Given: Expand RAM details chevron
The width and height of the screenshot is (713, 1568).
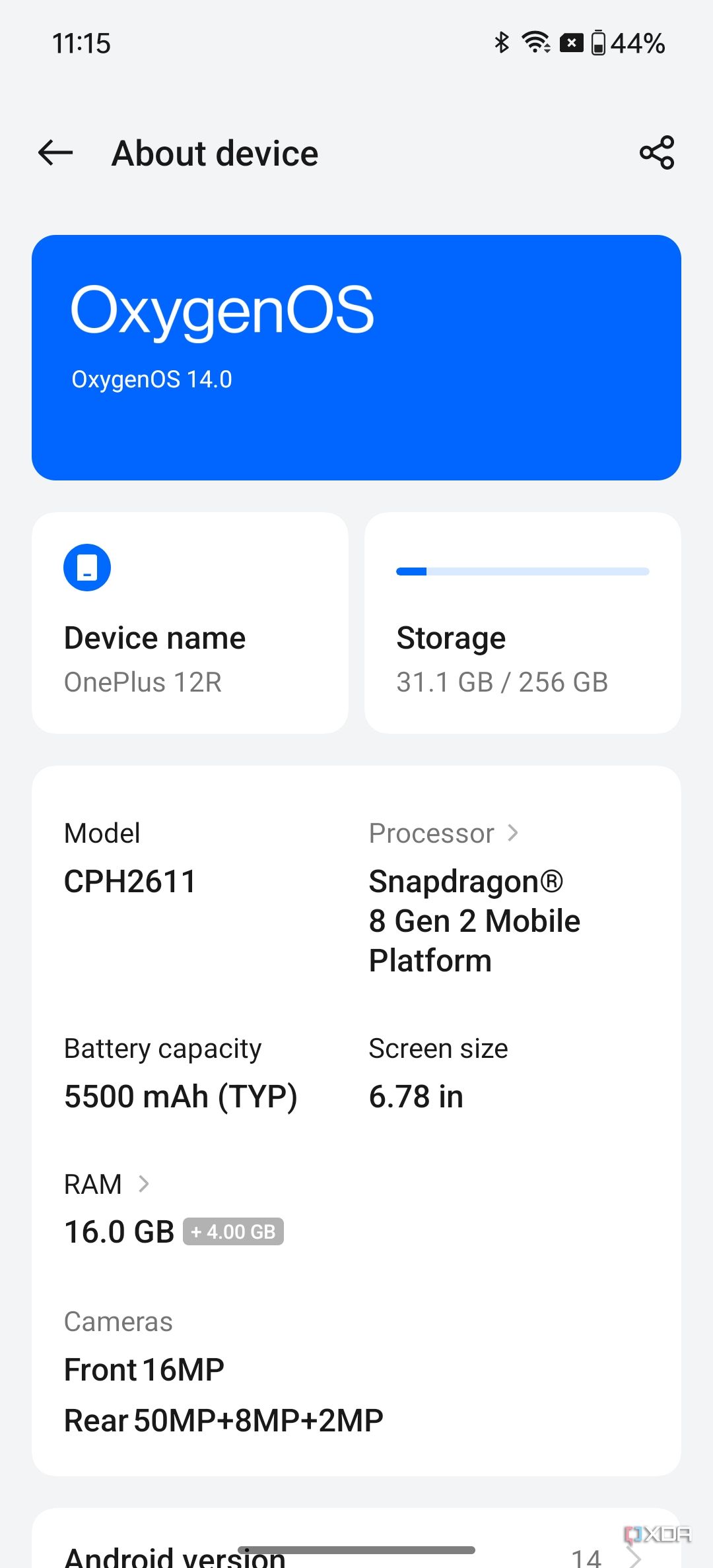Looking at the screenshot, I should [144, 1184].
